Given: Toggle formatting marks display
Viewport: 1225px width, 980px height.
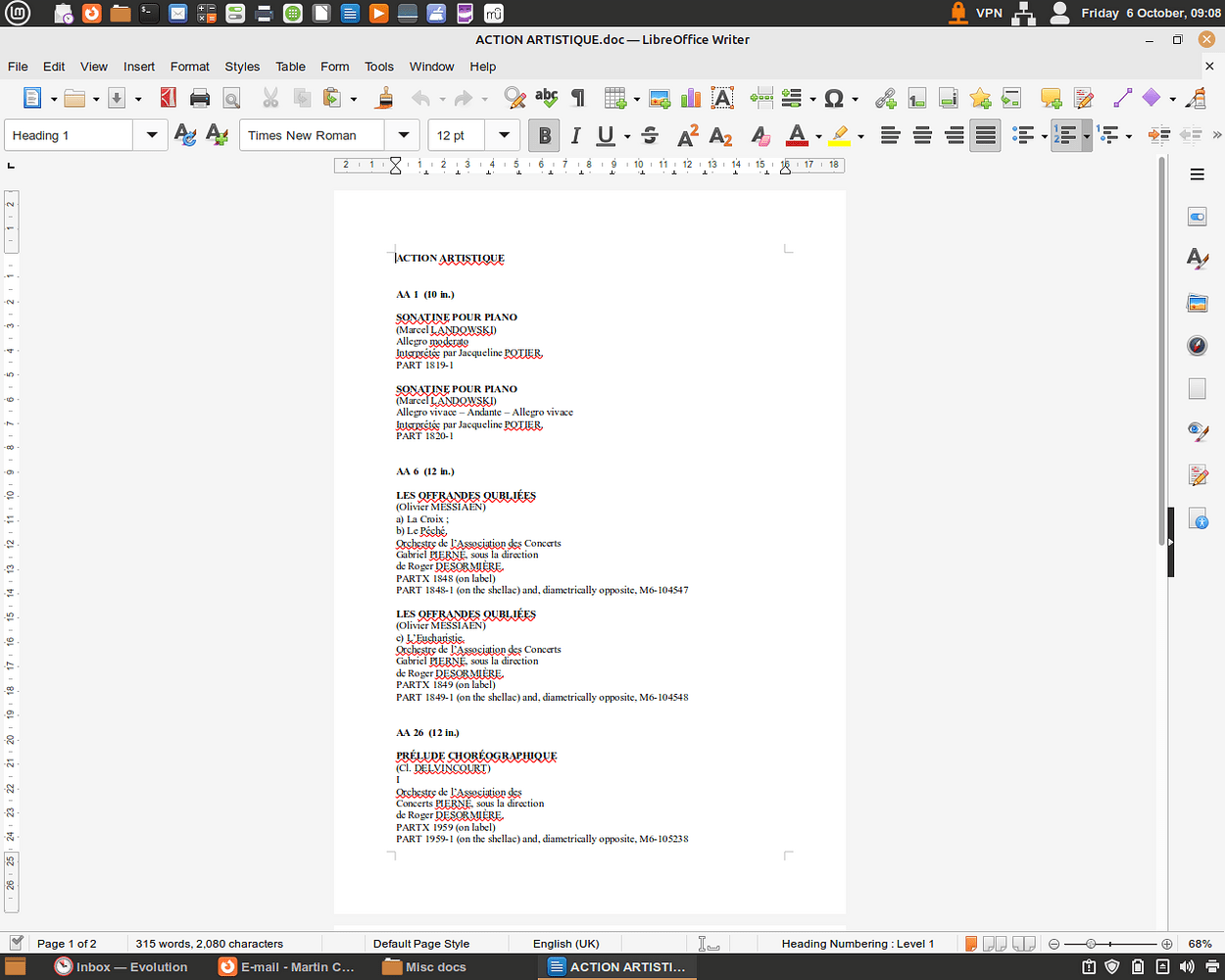Looking at the screenshot, I should pos(577,98).
